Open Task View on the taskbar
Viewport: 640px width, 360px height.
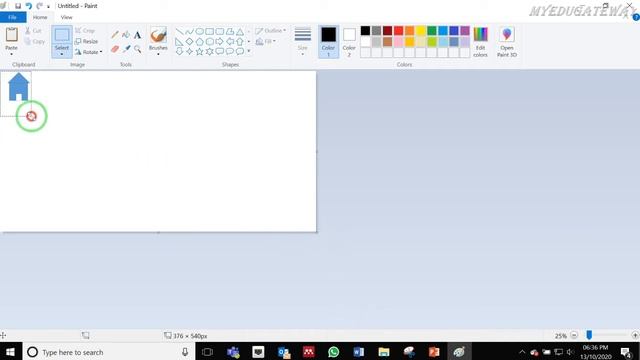point(207,352)
